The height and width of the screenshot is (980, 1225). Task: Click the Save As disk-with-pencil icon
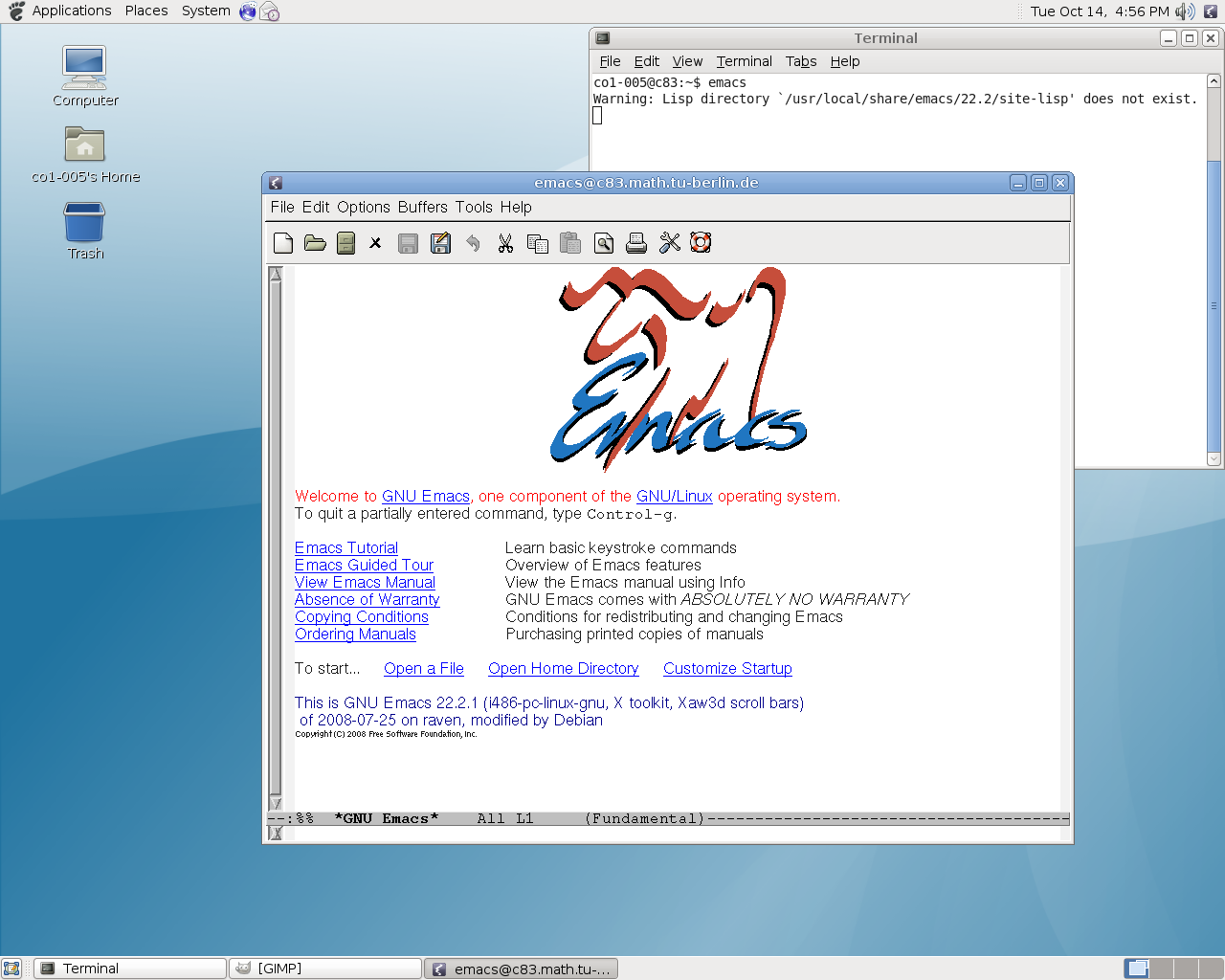pos(440,243)
